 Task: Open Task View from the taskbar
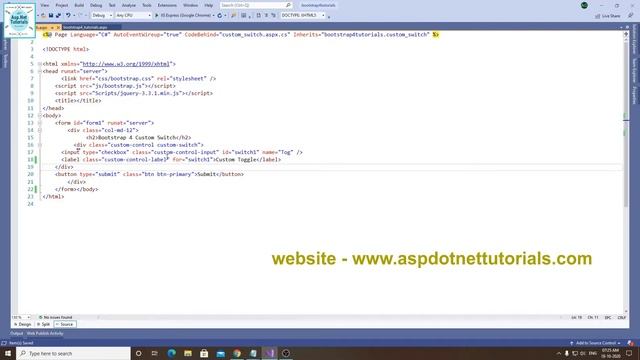tap(155, 353)
